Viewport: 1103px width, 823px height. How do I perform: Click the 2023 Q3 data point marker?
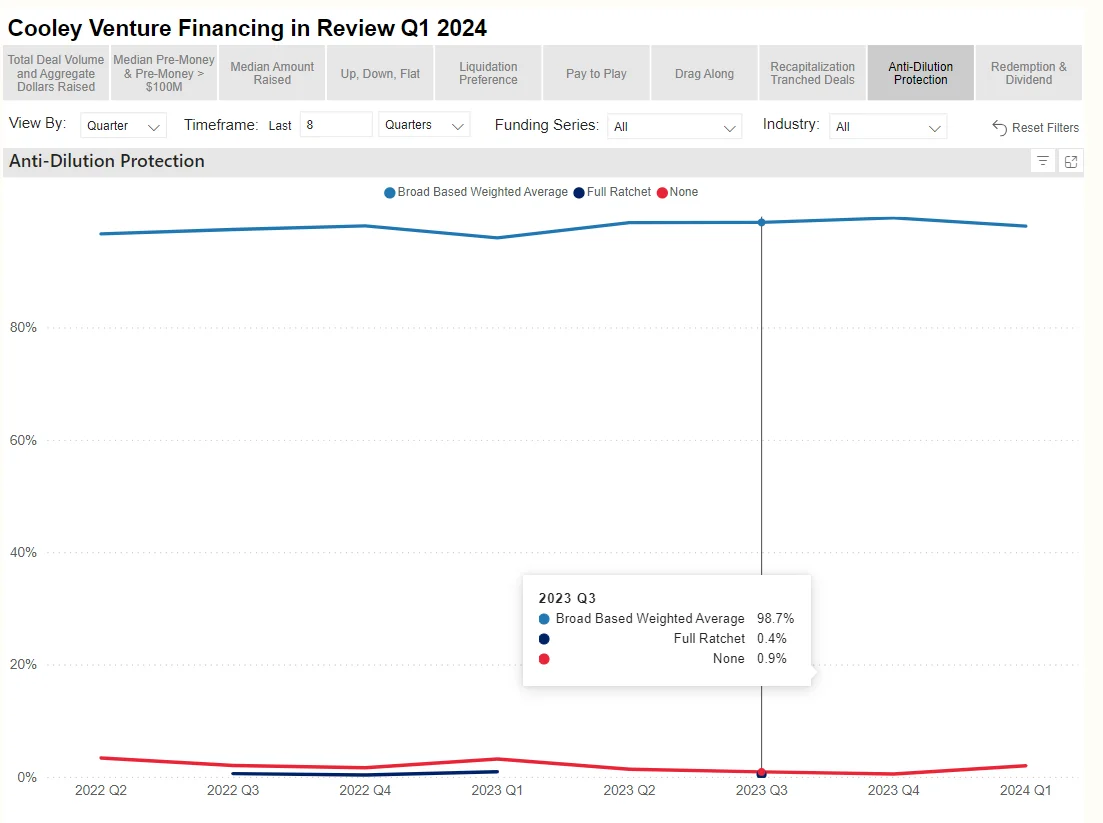pyautogui.click(x=761, y=222)
